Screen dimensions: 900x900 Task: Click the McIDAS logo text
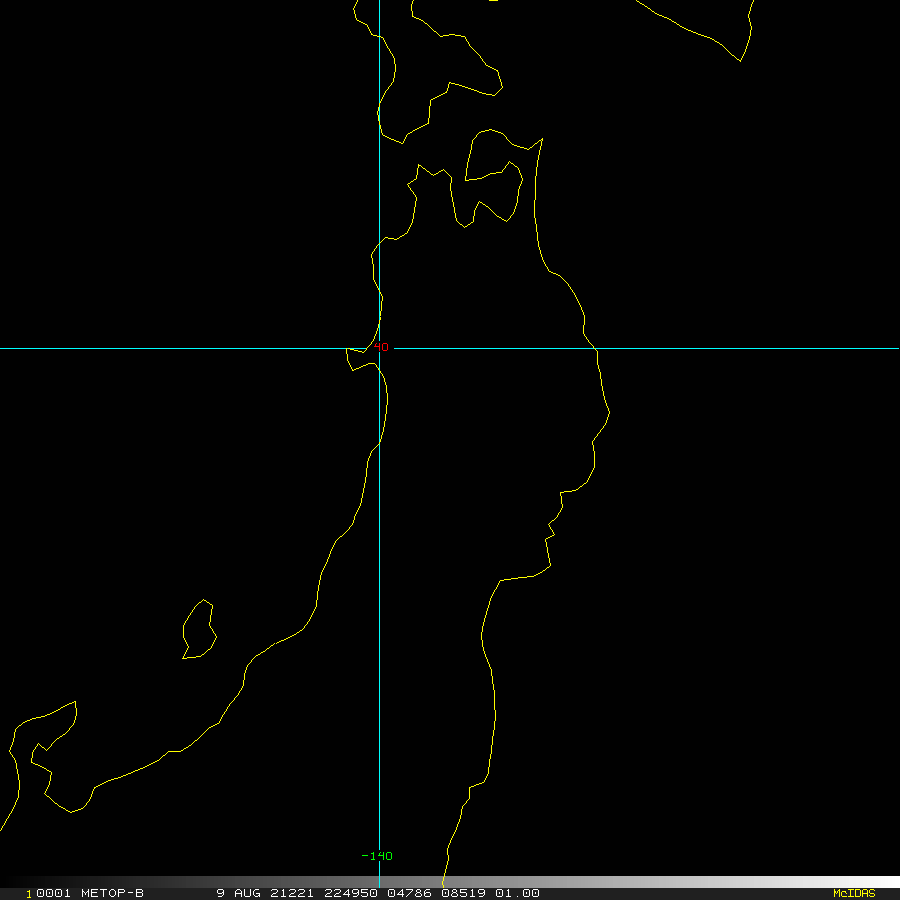[x=853, y=893]
